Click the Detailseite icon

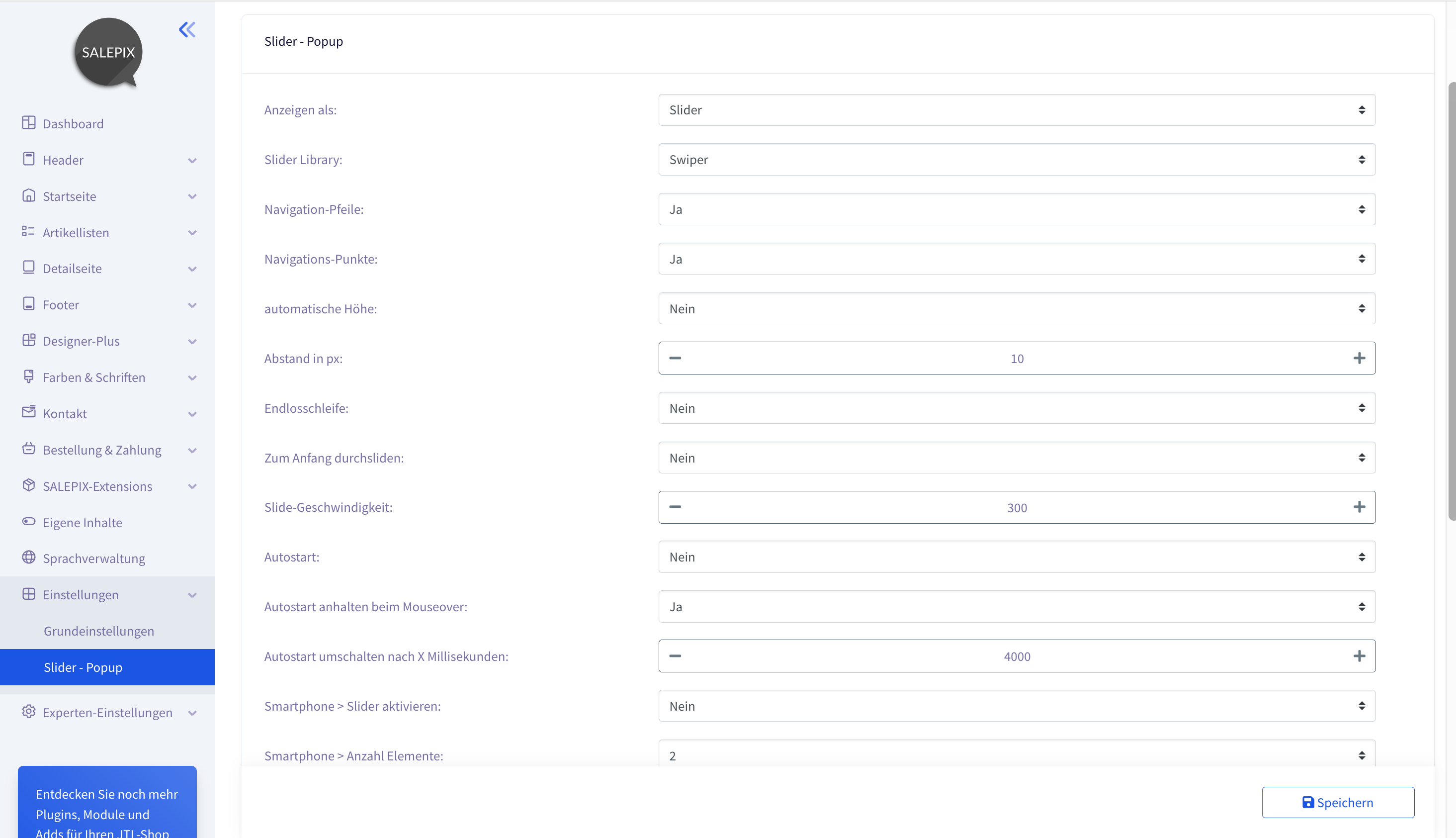tap(29, 268)
